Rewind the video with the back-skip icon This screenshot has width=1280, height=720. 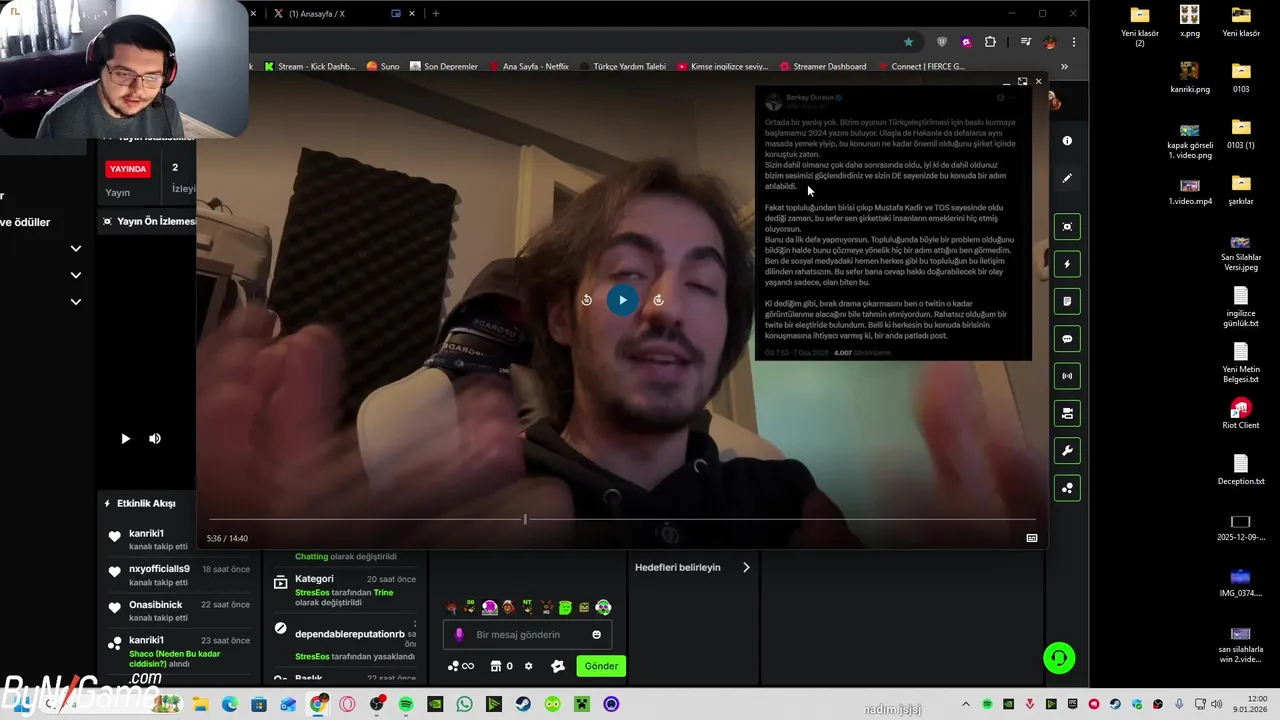(x=587, y=300)
